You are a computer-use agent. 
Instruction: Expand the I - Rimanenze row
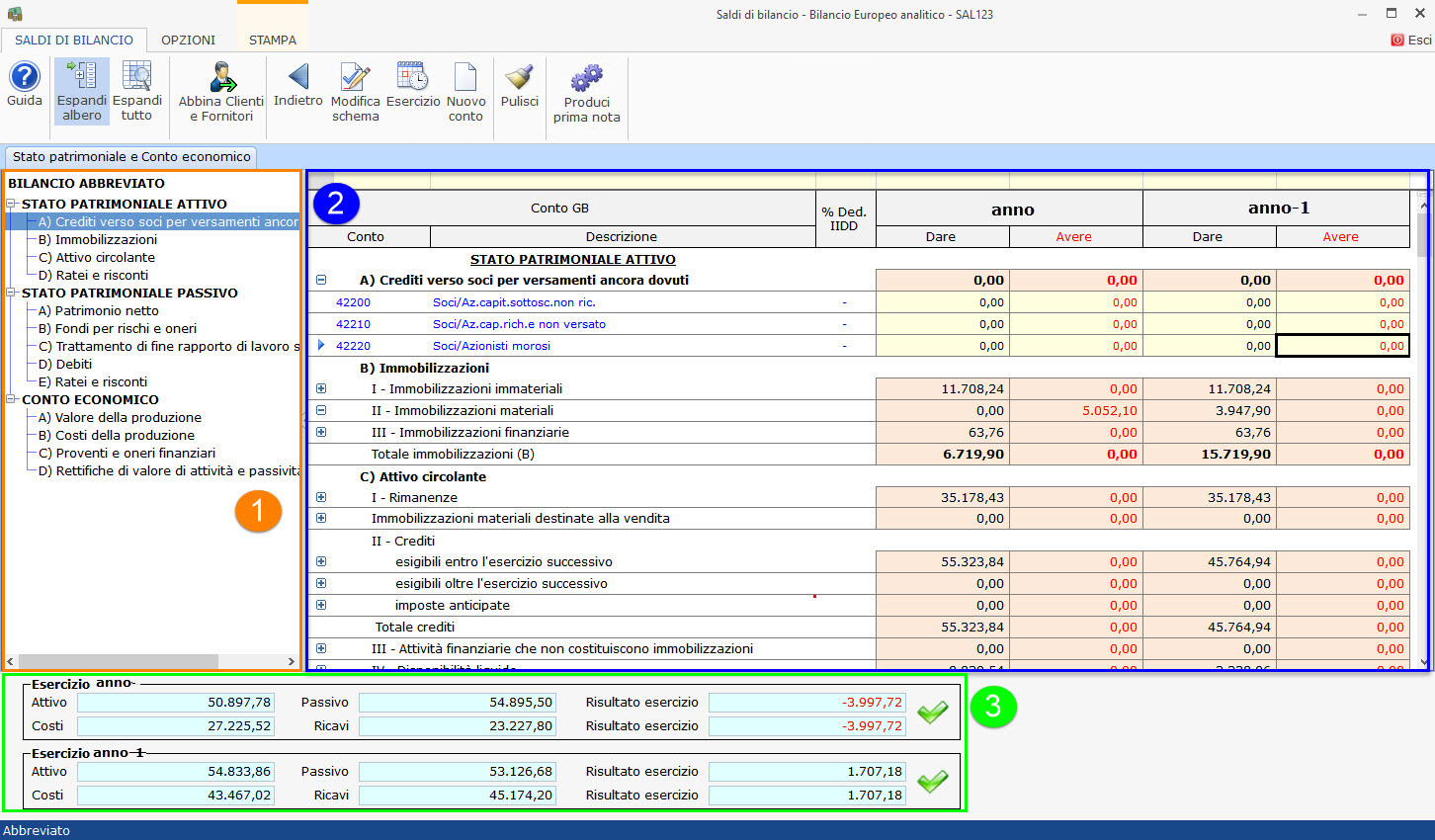tap(321, 497)
